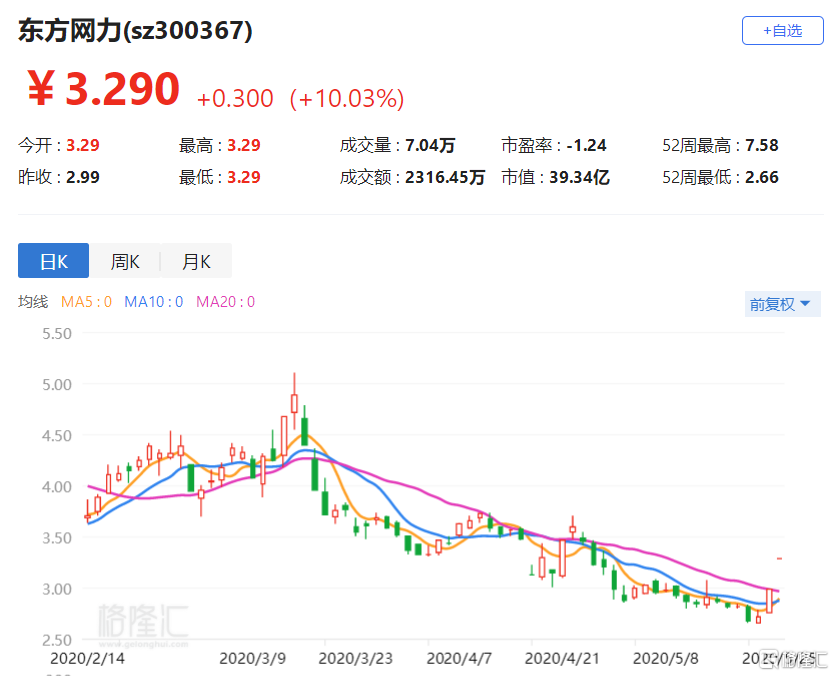Switch to 日K daily chart tab
Screen dimensions: 834x676
coord(53,261)
